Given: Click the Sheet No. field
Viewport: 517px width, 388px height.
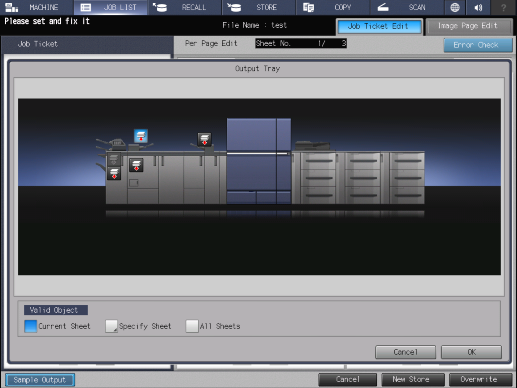Looking at the screenshot, I should (x=301, y=43).
